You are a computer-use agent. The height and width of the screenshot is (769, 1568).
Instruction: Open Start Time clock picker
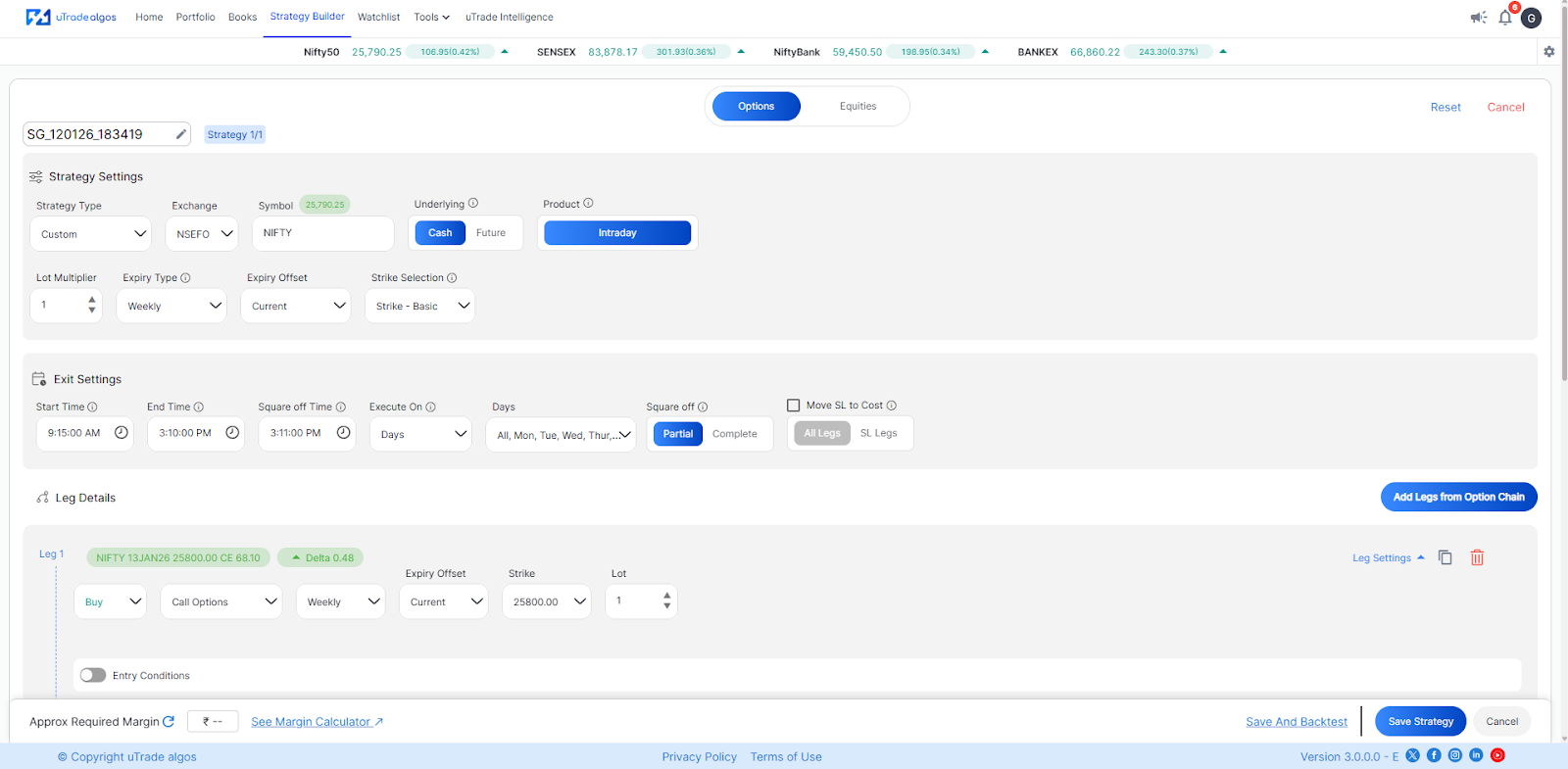(122, 433)
